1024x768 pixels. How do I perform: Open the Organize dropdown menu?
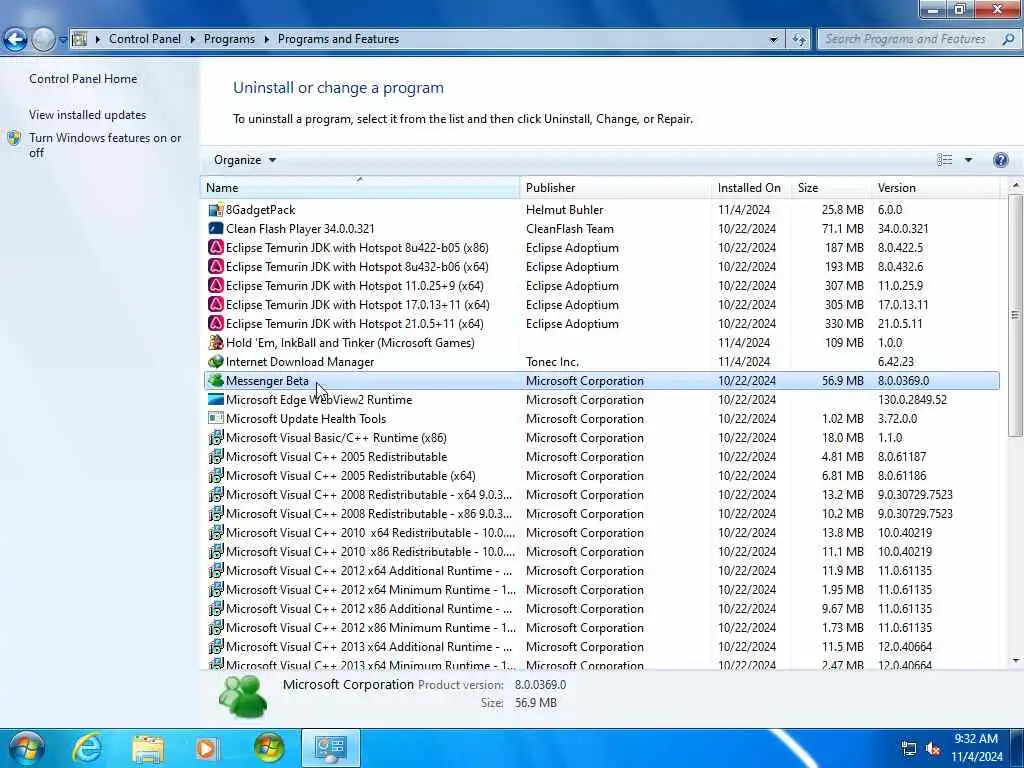245,160
